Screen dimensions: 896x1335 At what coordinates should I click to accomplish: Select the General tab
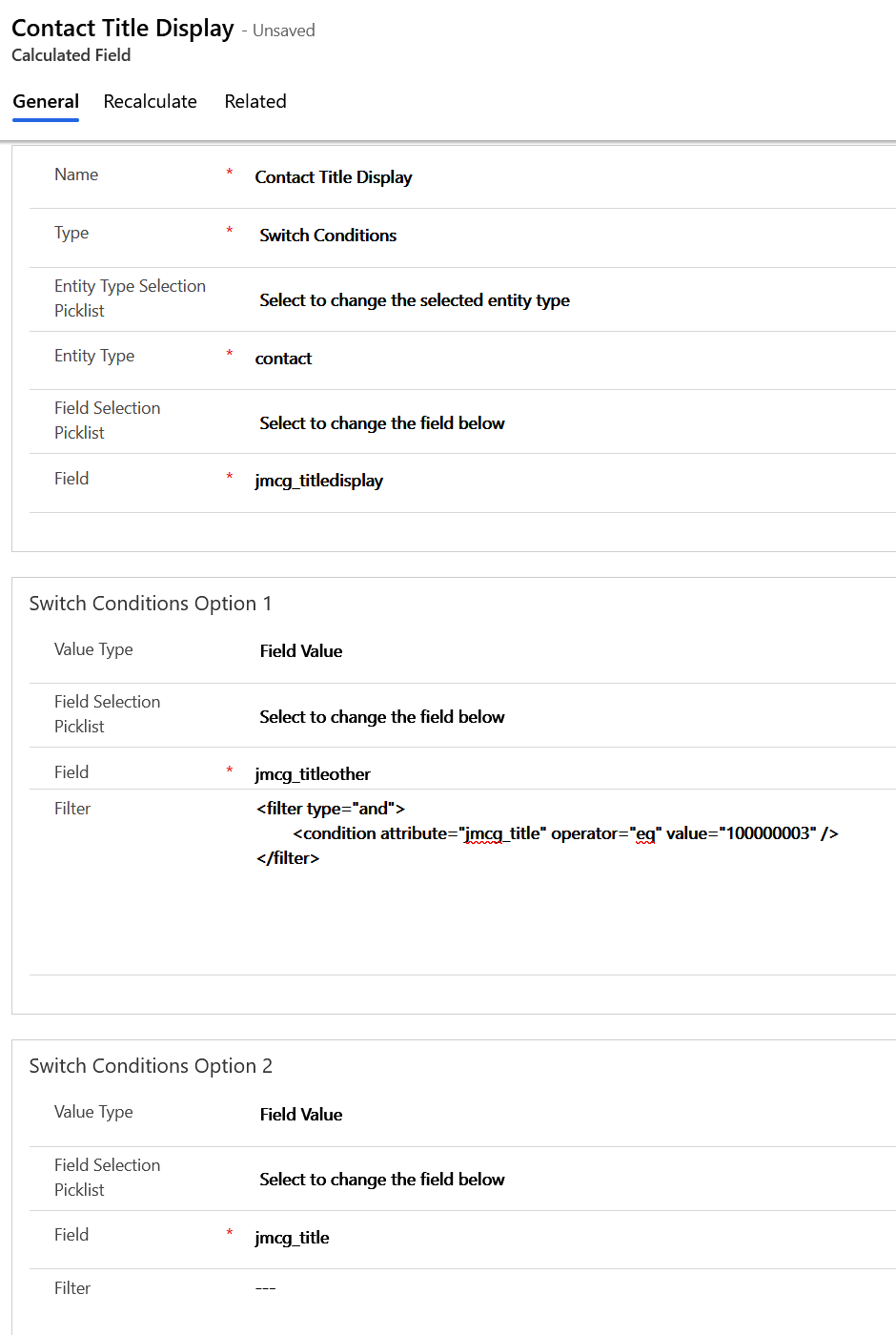point(46,101)
